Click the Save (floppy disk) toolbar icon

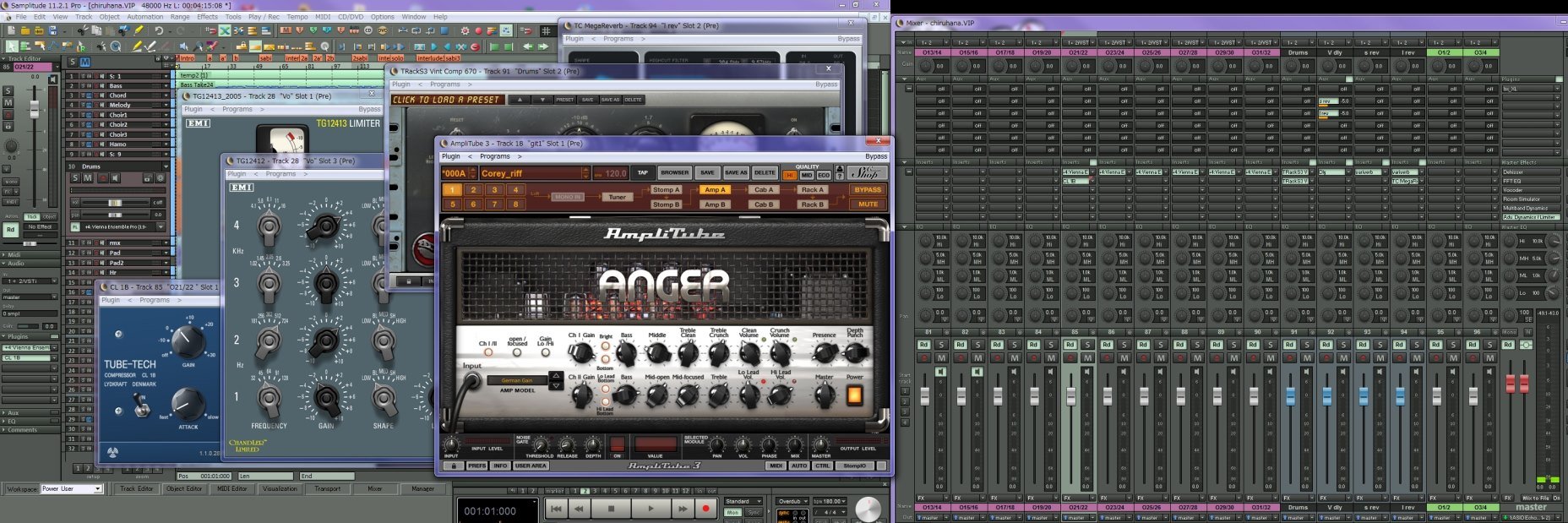point(52,30)
